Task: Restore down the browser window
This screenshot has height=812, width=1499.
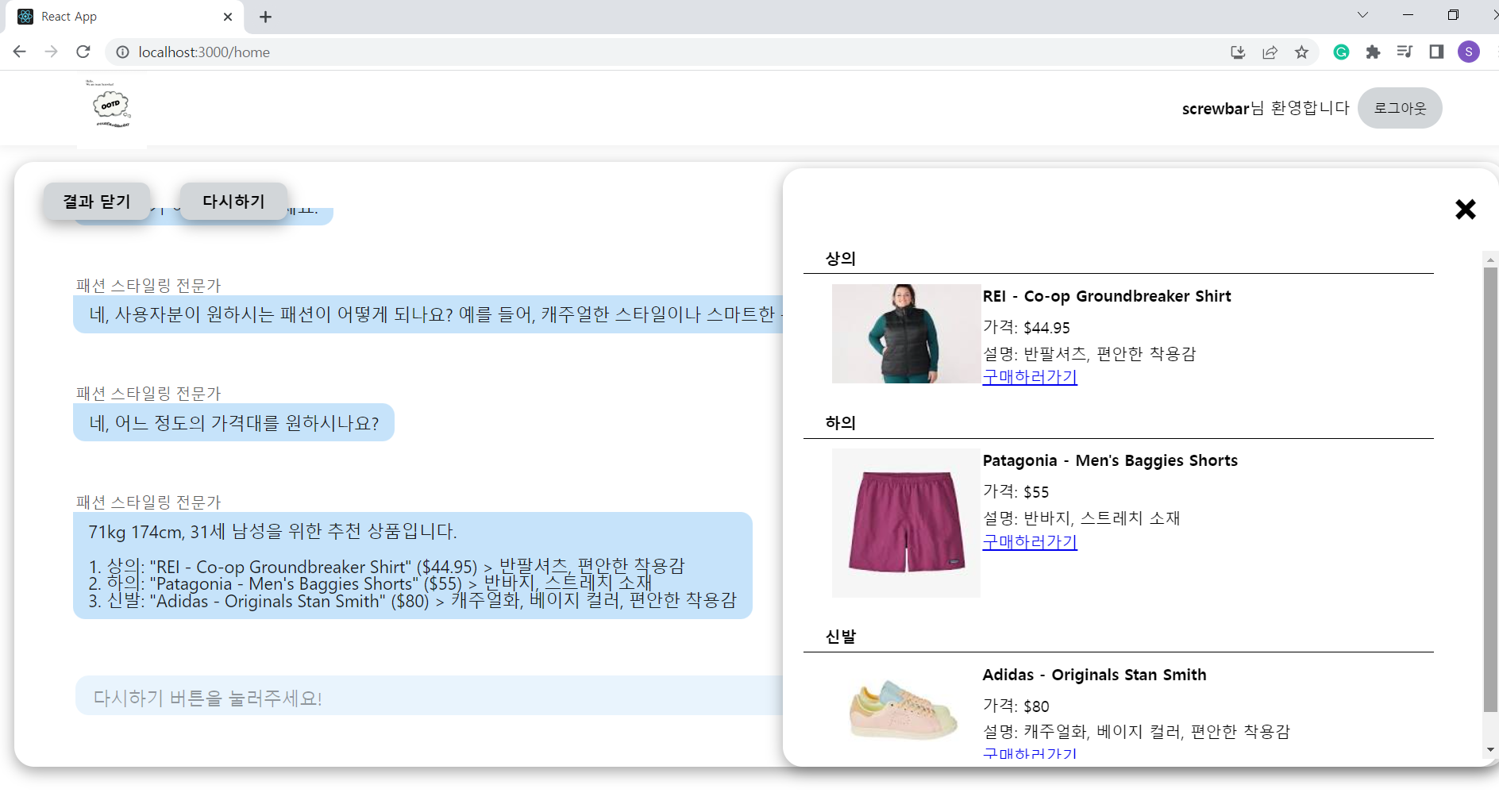Action: [1453, 15]
